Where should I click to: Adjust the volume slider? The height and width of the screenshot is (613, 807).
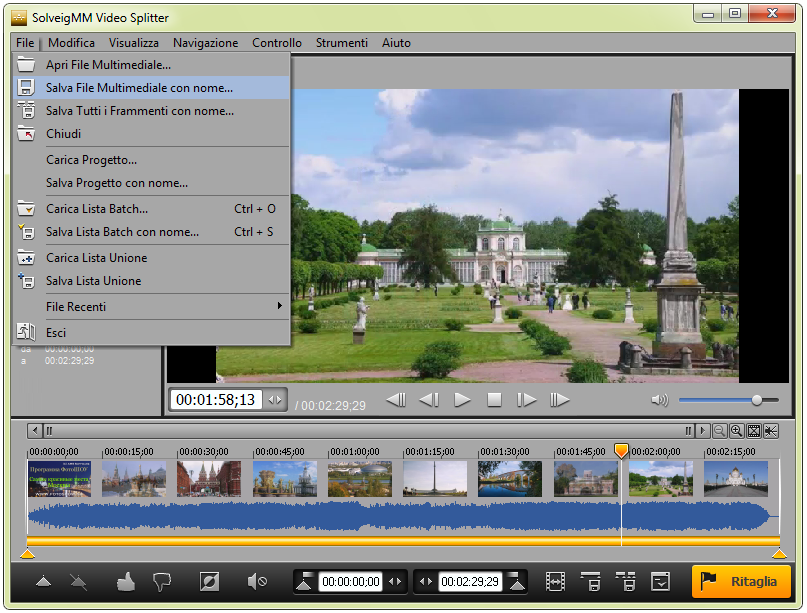click(x=728, y=400)
